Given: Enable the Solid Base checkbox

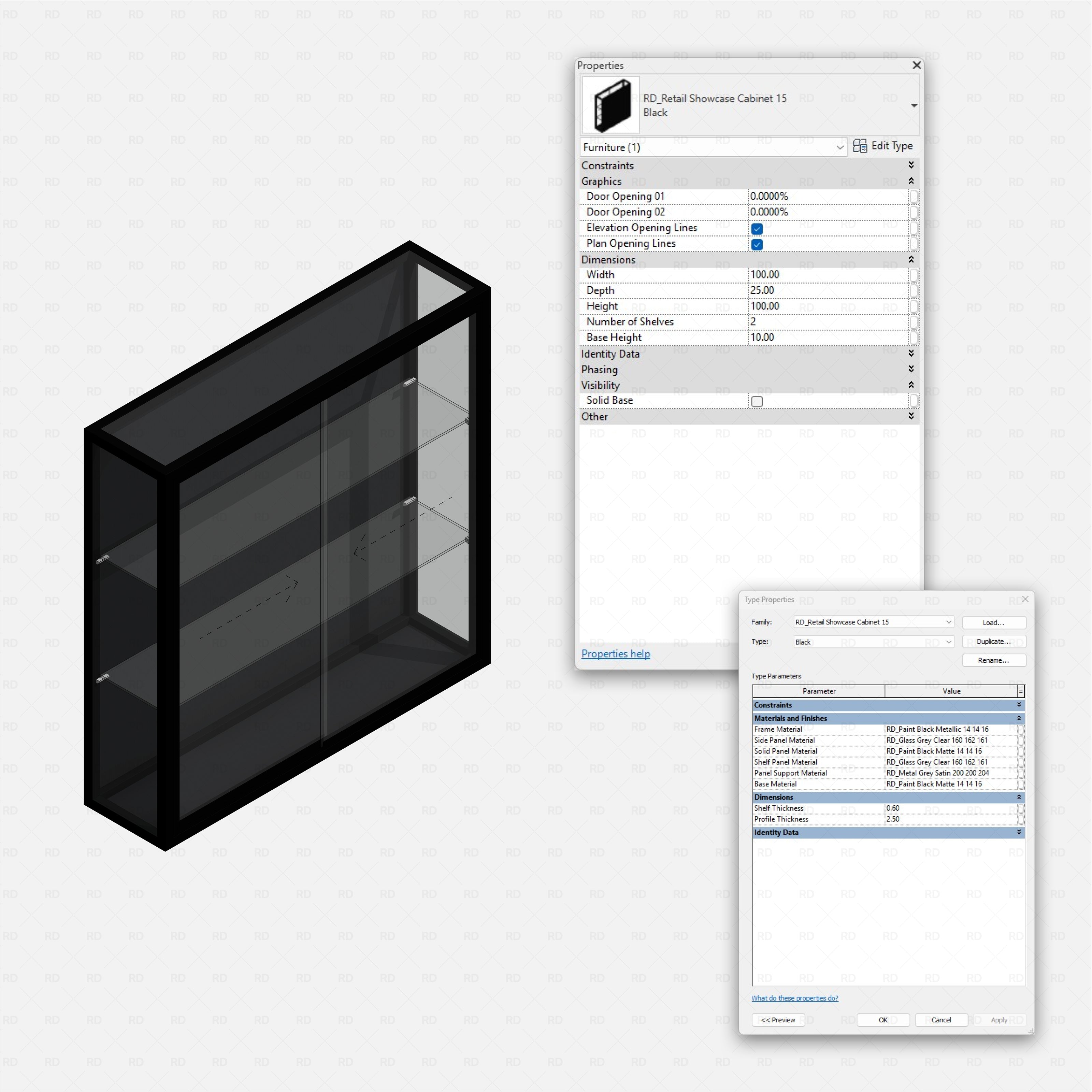Looking at the screenshot, I should click(x=757, y=401).
